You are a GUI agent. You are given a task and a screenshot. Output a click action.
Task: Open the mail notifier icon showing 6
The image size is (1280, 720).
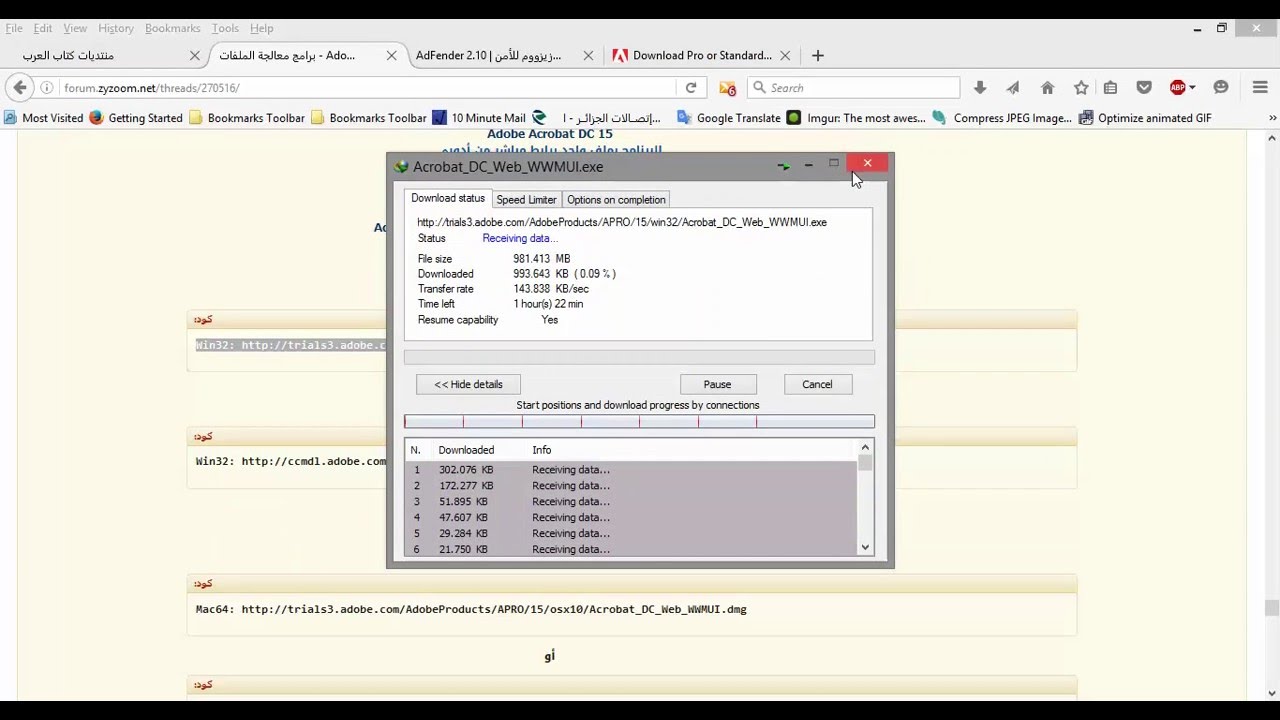click(x=727, y=88)
